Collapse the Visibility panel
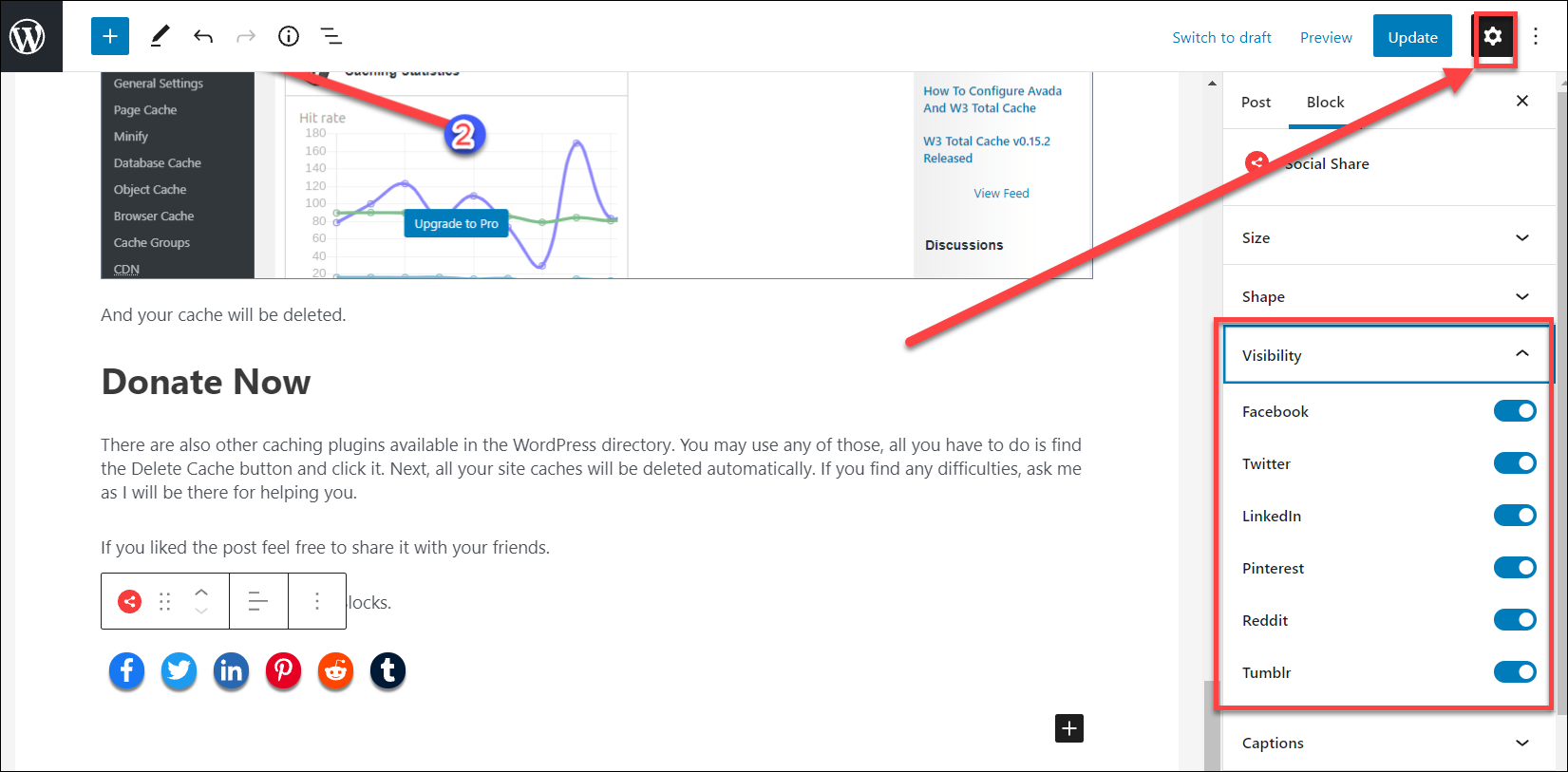Image resolution: width=1568 pixels, height=772 pixels. pyautogui.click(x=1387, y=355)
